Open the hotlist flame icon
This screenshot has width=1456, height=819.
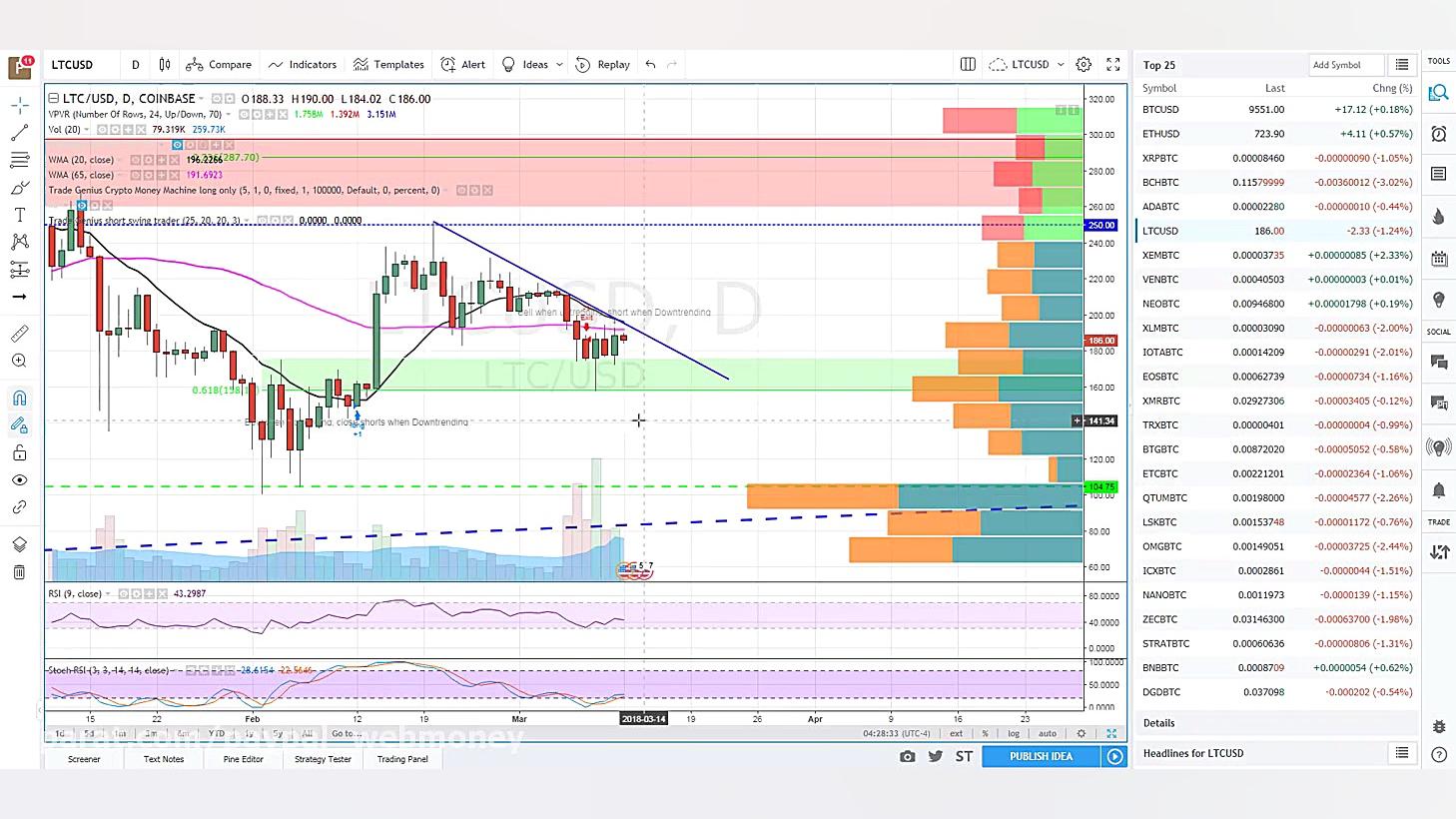click(x=1439, y=217)
